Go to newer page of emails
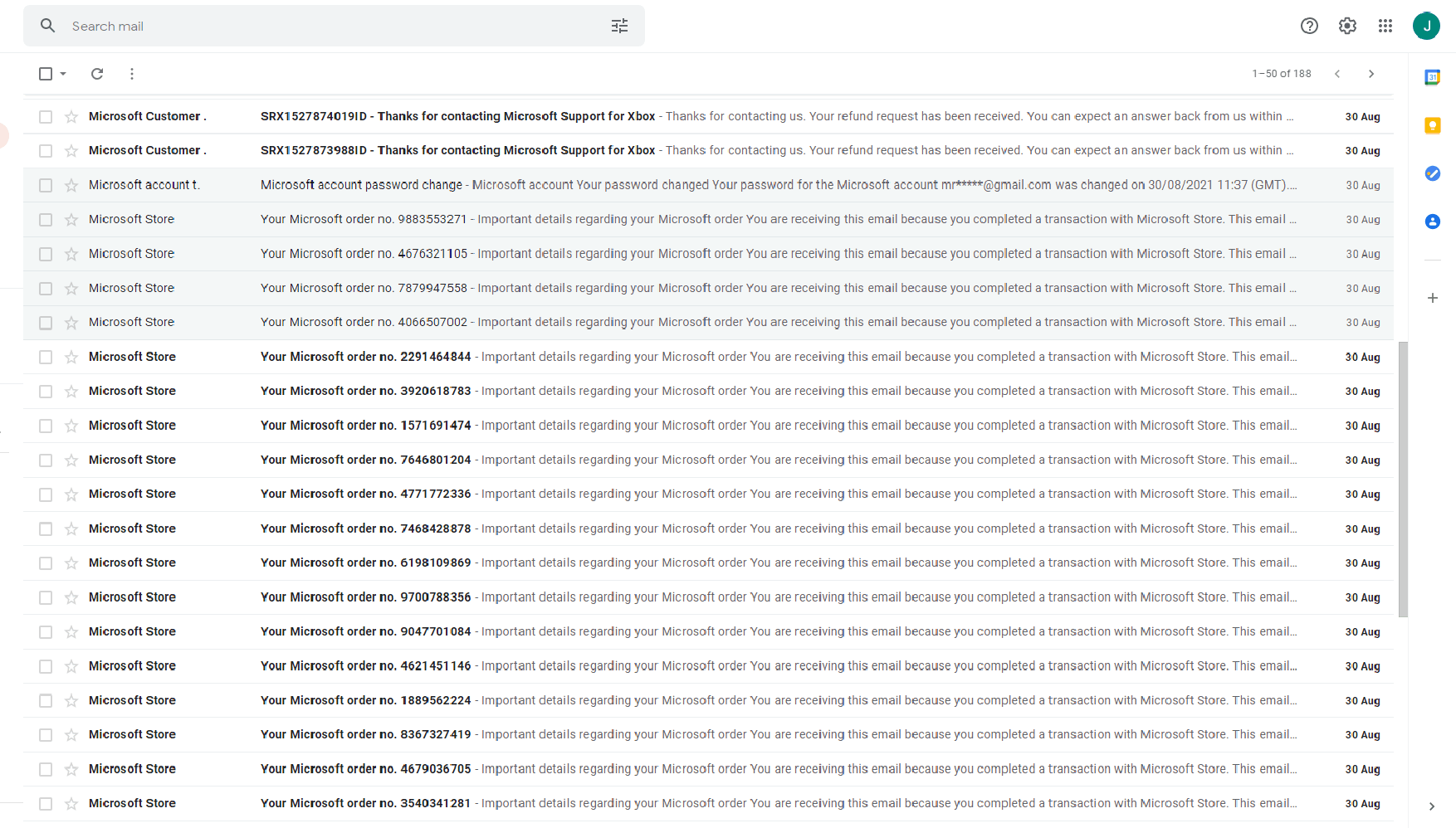Viewport: 1456px width, 828px height. (1337, 74)
